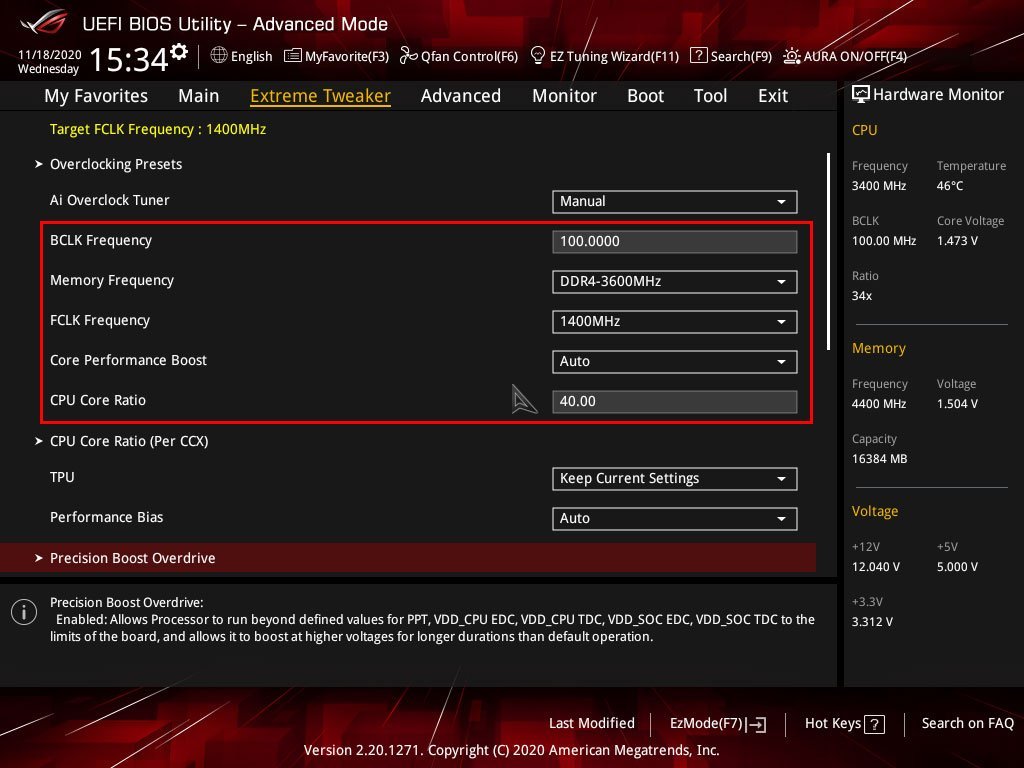The image size is (1024, 768).
Task: Click the settings gear beside the clock
Action: pos(179,52)
